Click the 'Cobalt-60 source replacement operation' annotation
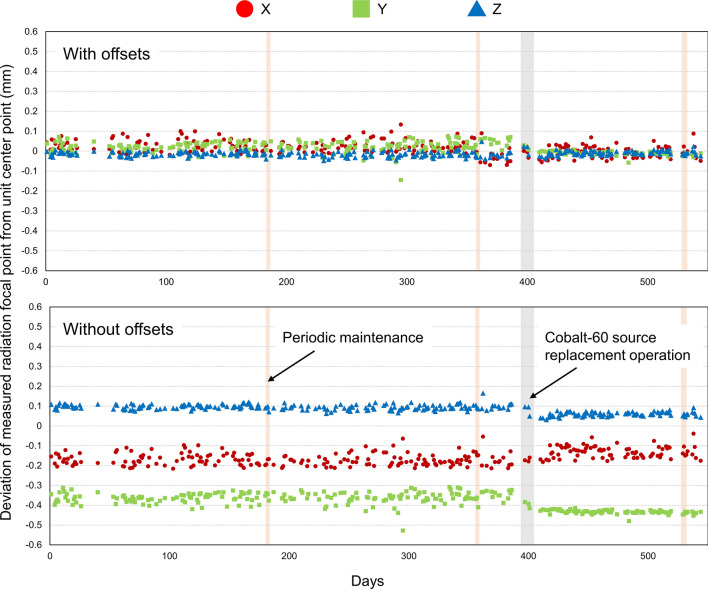 (x=617, y=346)
